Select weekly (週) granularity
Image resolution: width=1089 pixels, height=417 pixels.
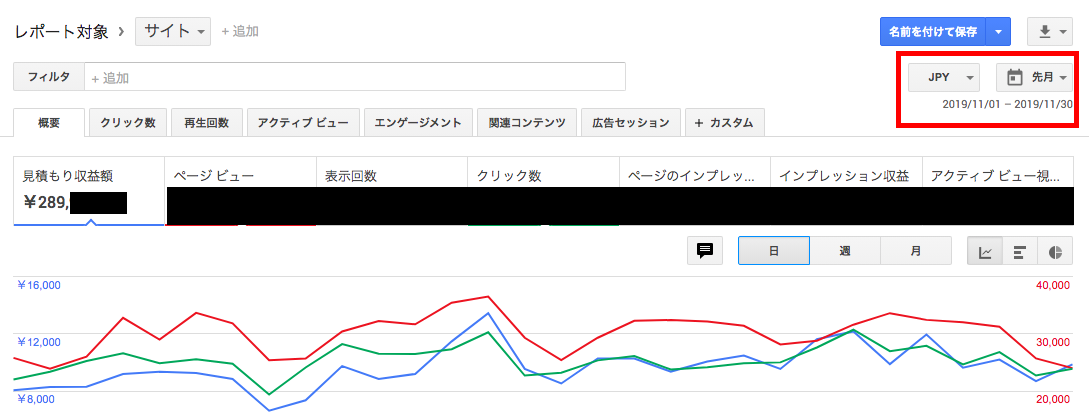pos(845,251)
